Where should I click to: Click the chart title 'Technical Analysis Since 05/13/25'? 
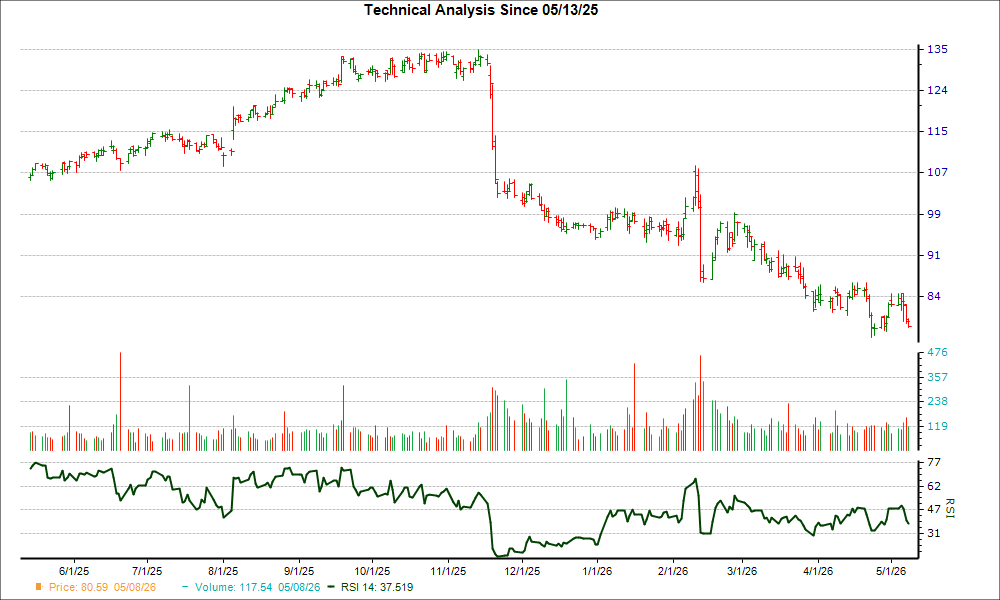click(481, 10)
